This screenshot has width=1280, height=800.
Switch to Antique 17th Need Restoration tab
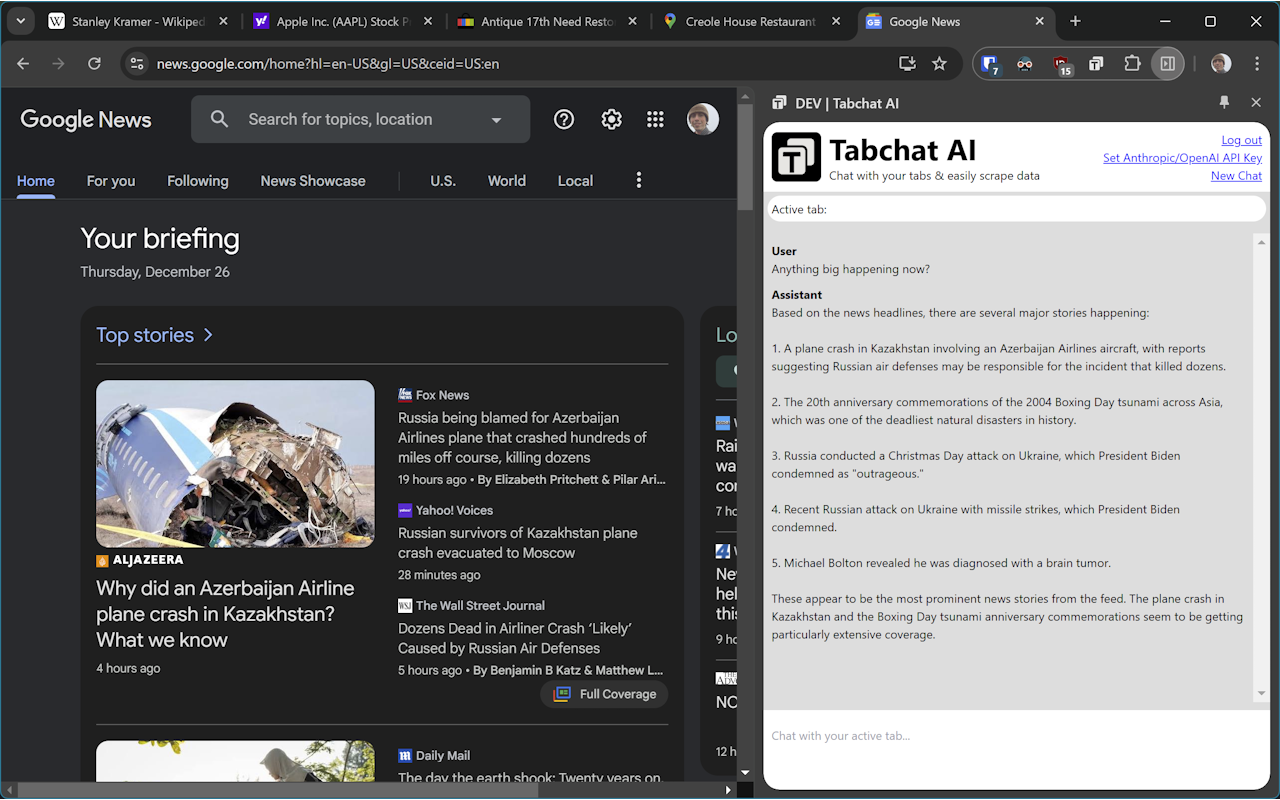(x=547, y=21)
